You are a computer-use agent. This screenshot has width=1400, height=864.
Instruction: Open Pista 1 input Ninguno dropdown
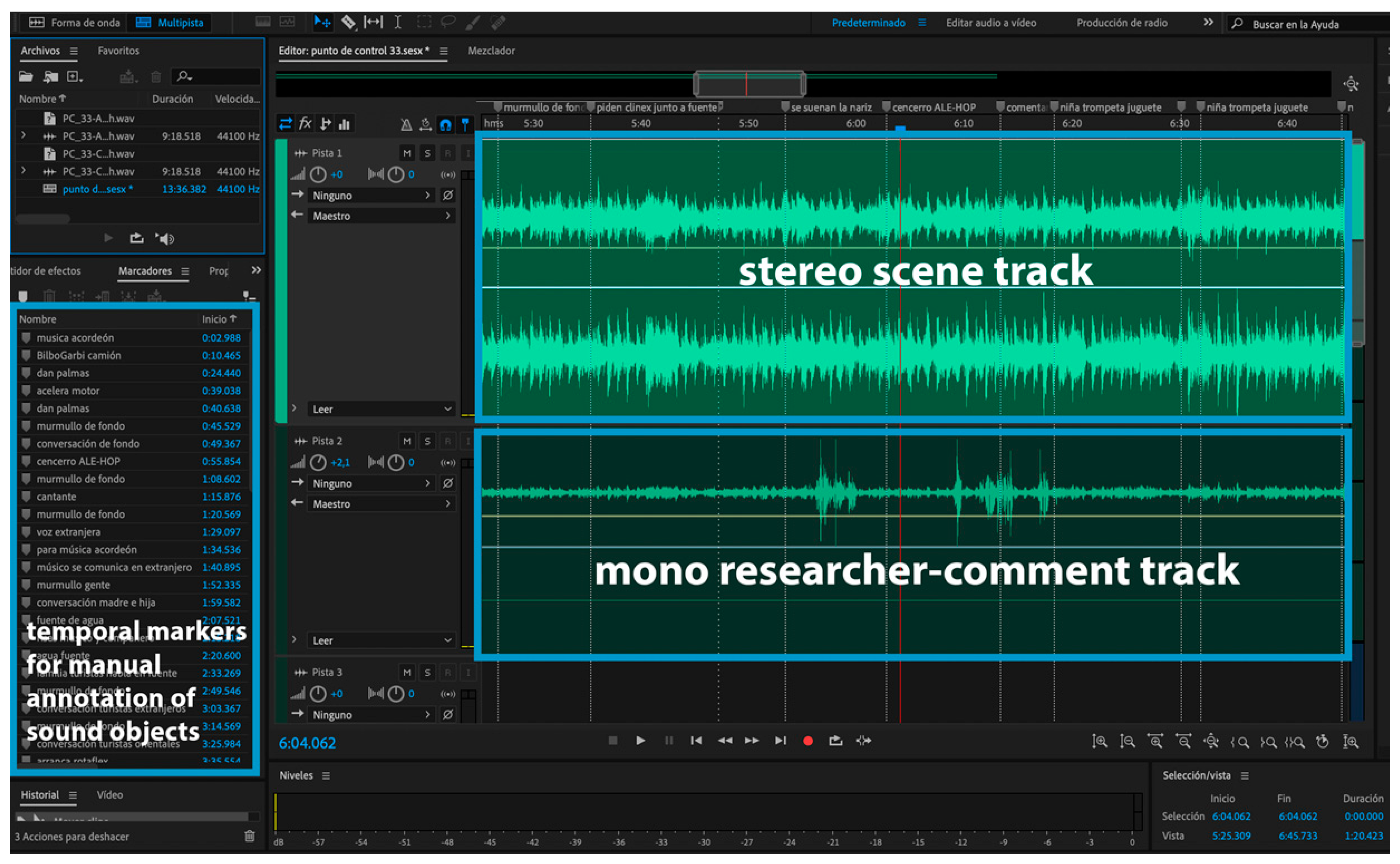click(x=371, y=196)
